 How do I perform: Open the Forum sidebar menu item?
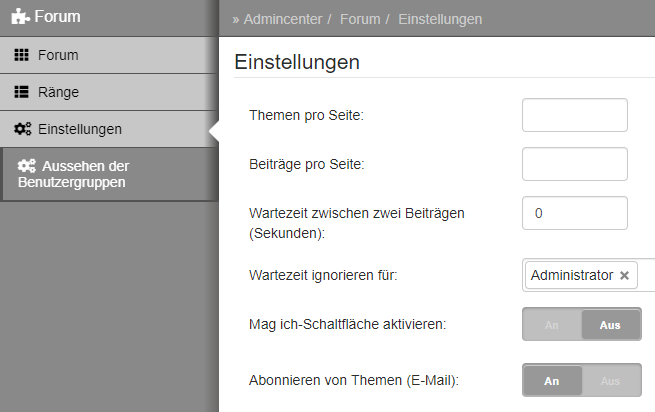click(109, 55)
